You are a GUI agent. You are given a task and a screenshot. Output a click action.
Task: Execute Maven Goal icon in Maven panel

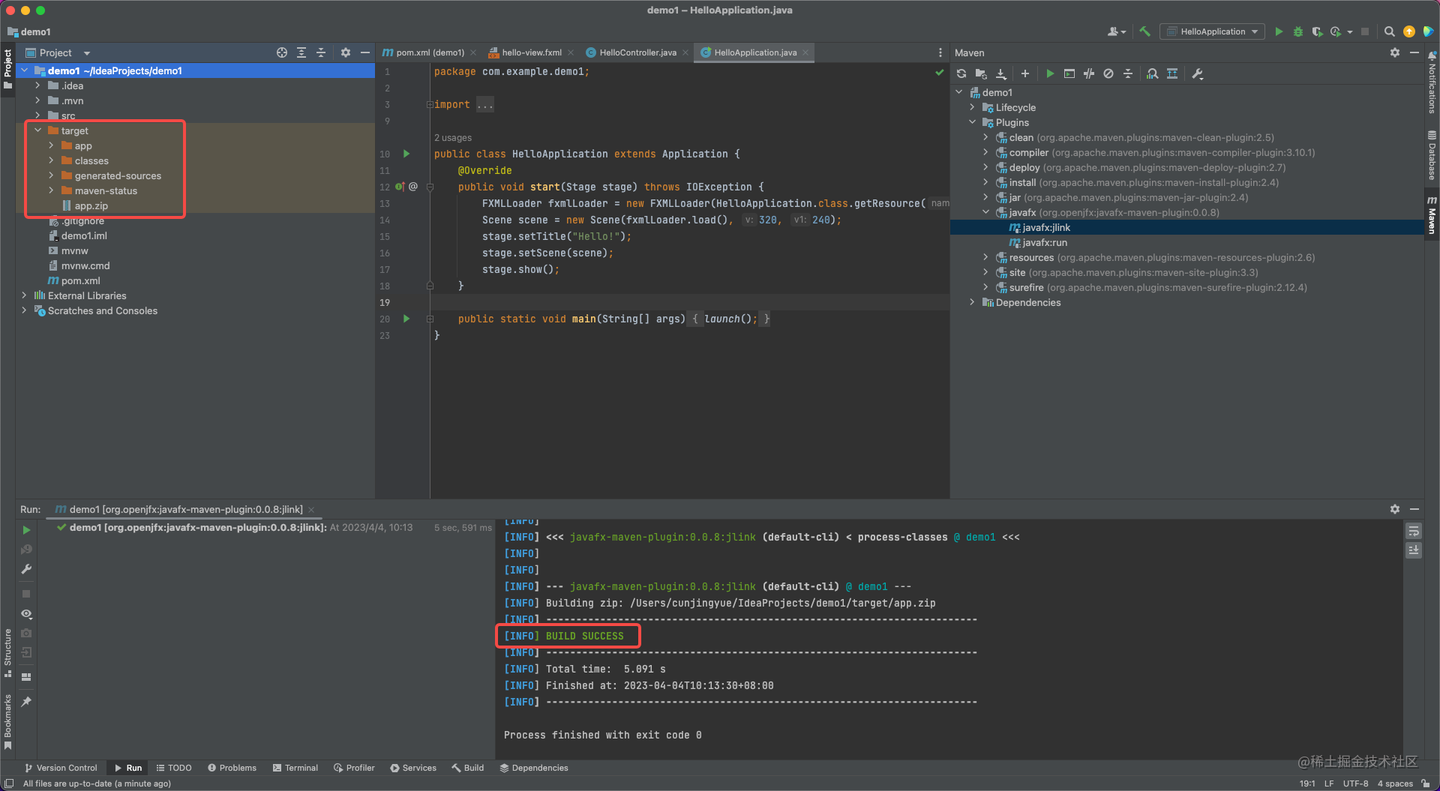1070,73
